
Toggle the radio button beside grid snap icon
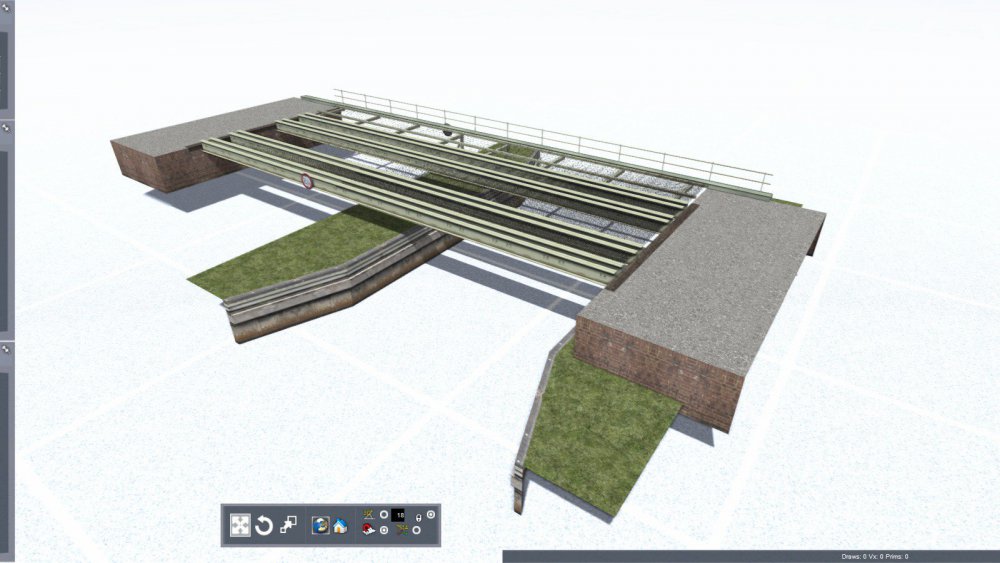[416, 530]
